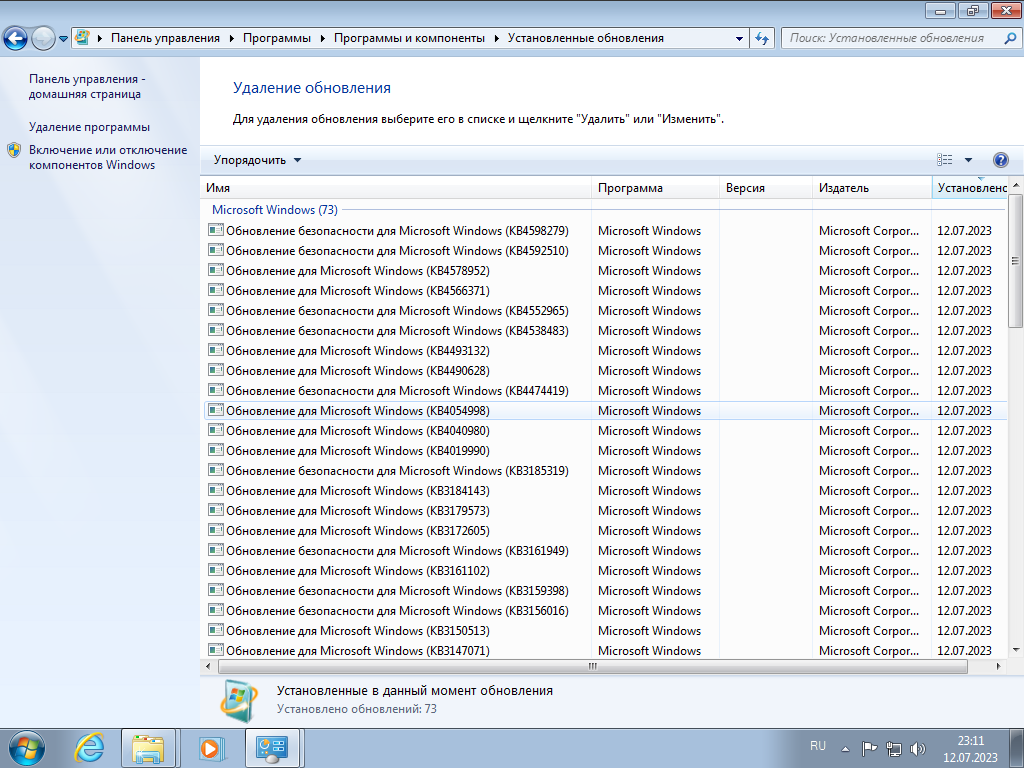The image size is (1024, 768).
Task: Select update KB4493132 icon
Action: coord(216,350)
